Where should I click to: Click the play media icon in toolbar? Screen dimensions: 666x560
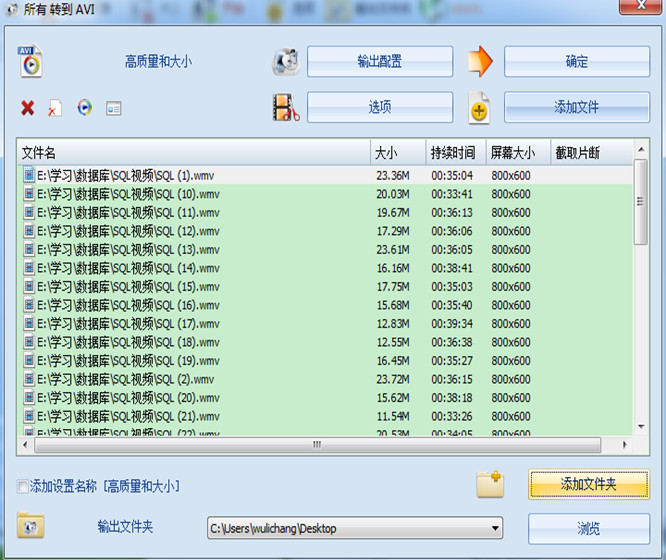pos(85,107)
